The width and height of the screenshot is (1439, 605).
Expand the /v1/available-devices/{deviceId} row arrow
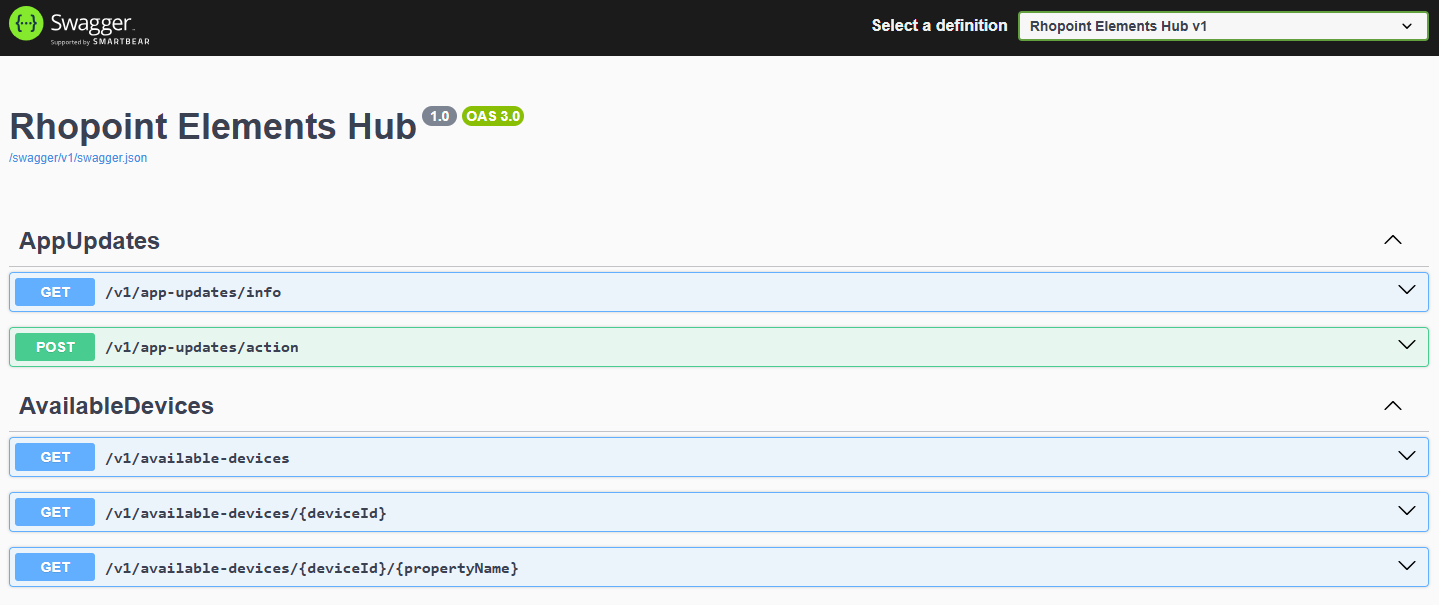1407,511
